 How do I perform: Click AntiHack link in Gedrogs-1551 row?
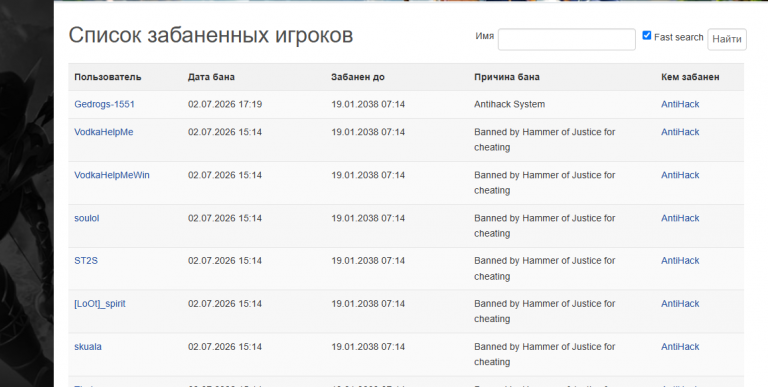(680, 104)
